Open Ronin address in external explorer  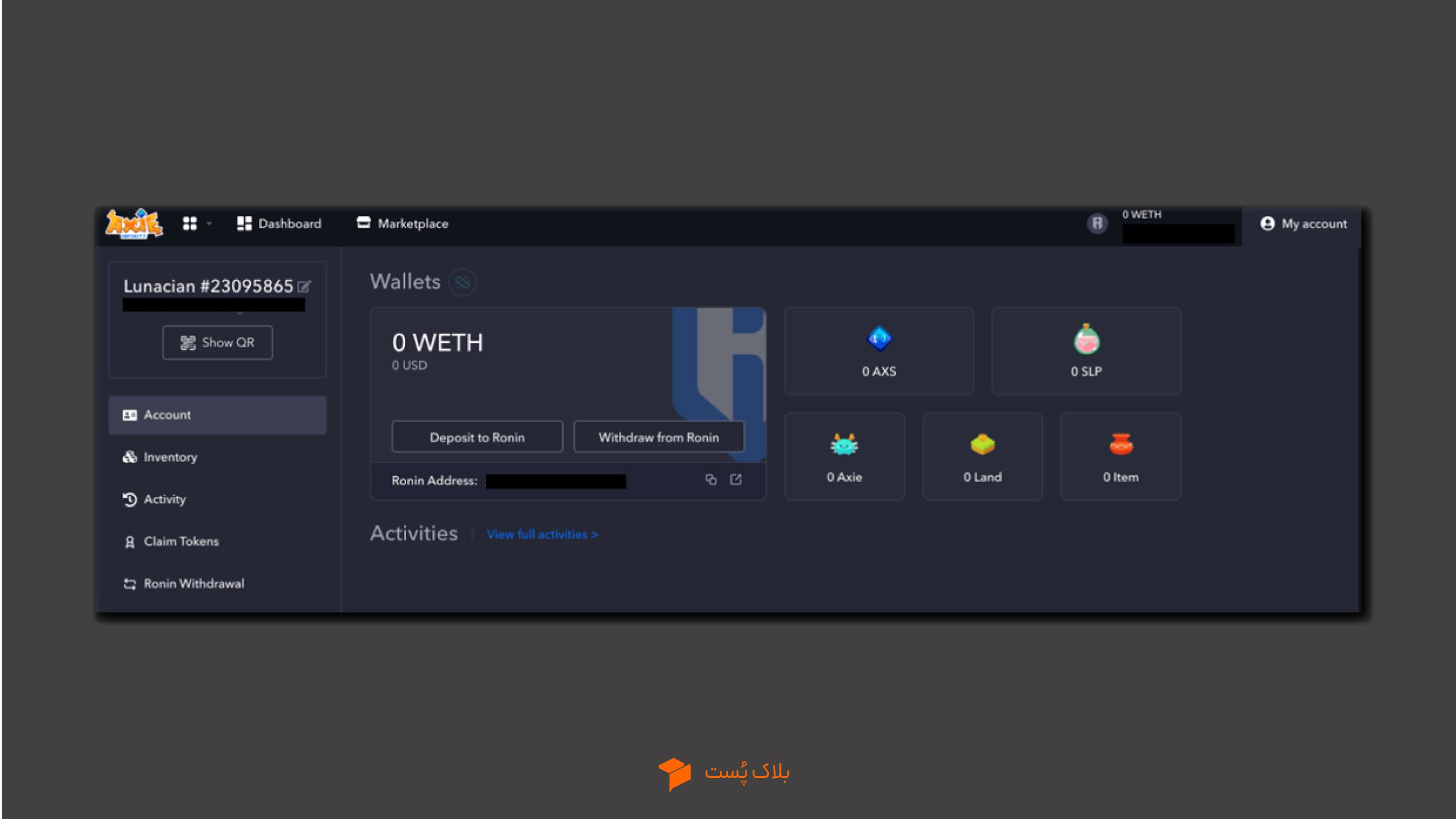(736, 479)
